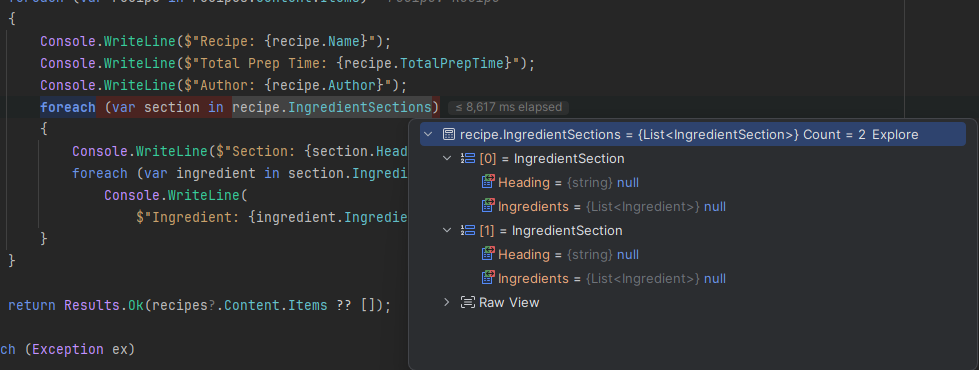Click the Ingredients property icon under [1]
The width and height of the screenshot is (979, 370).
[x=488, y=278]
